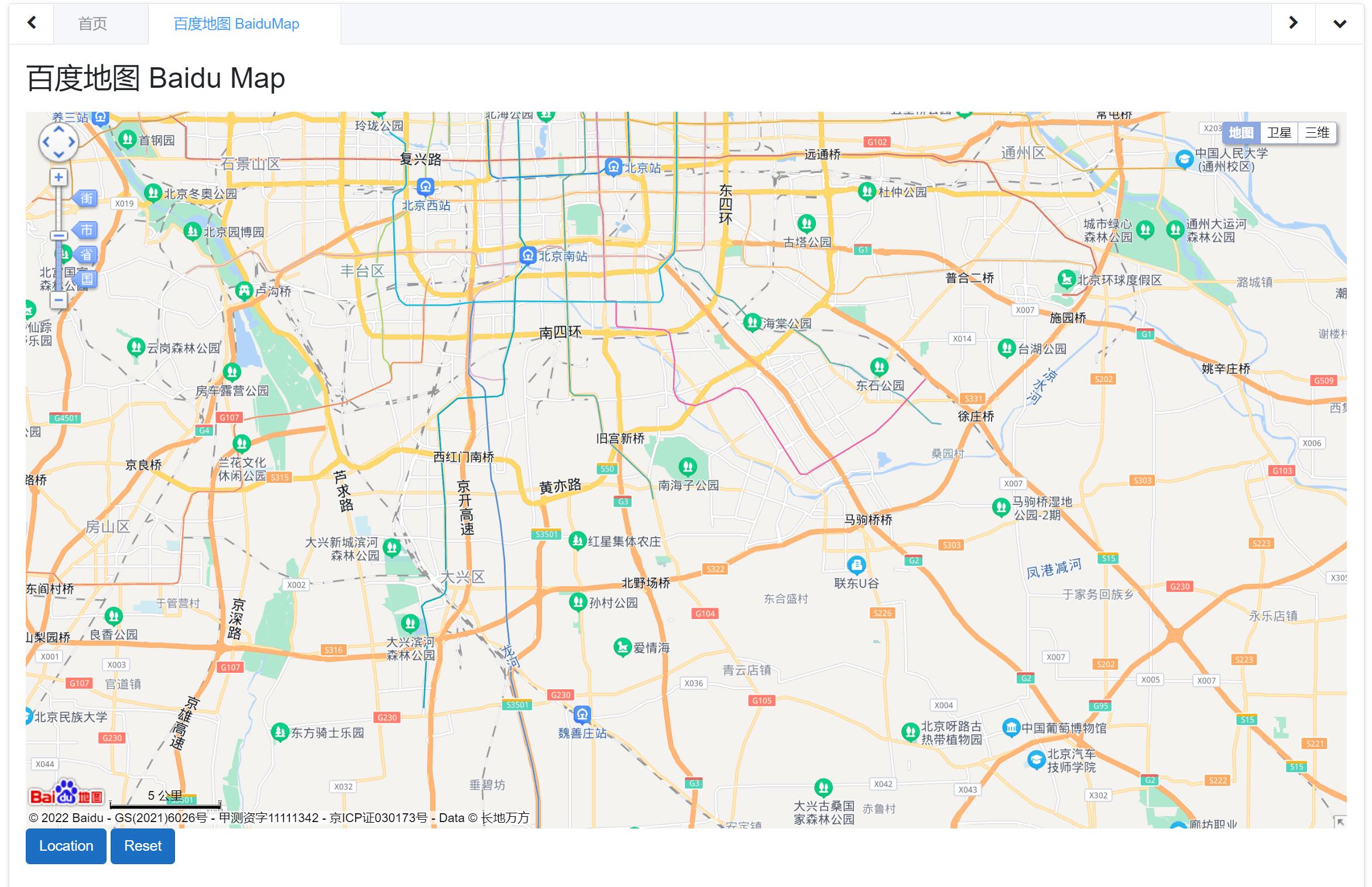The image size is (1372, 887).
Task: Open the tab list dropdown chevron
Action: click(x=1339, y=24)
